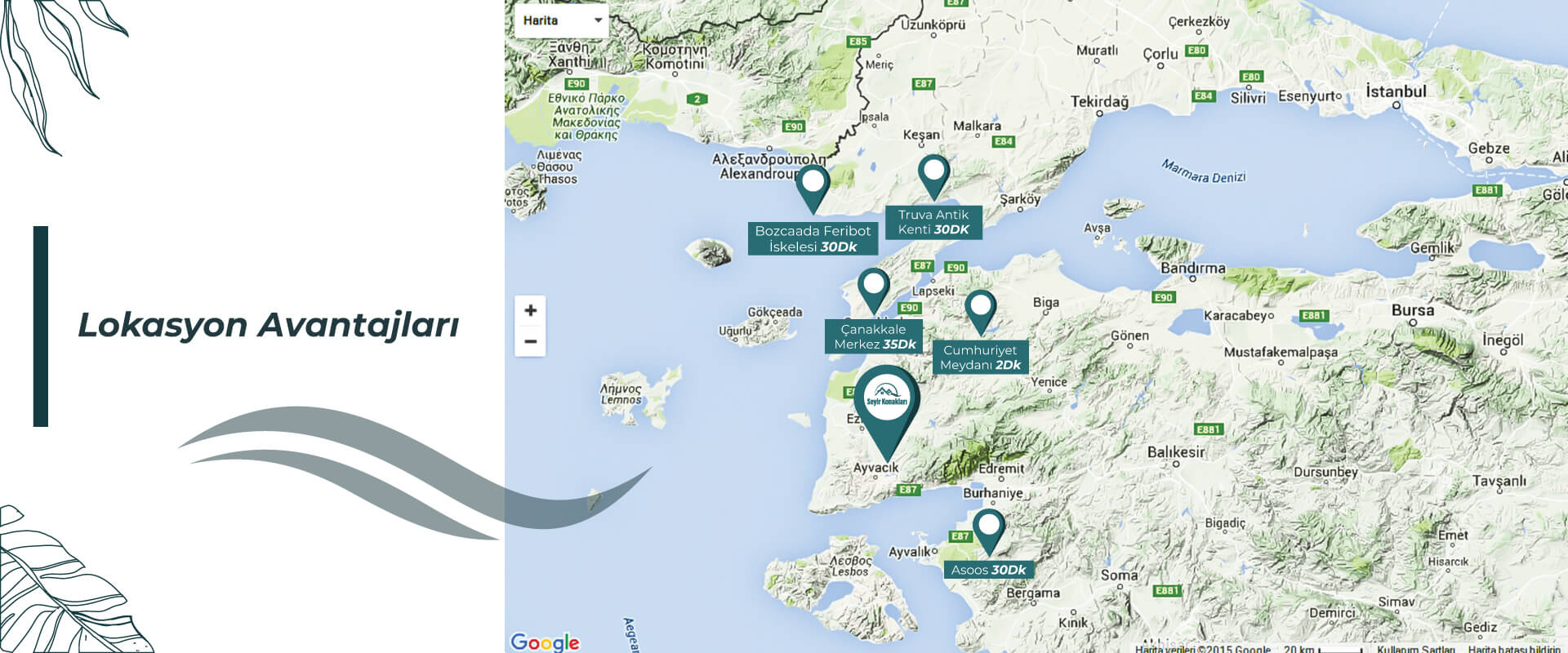Zoom out with the minus button
The width and height of the screenshot is (1568, 653).
[530, 341]
